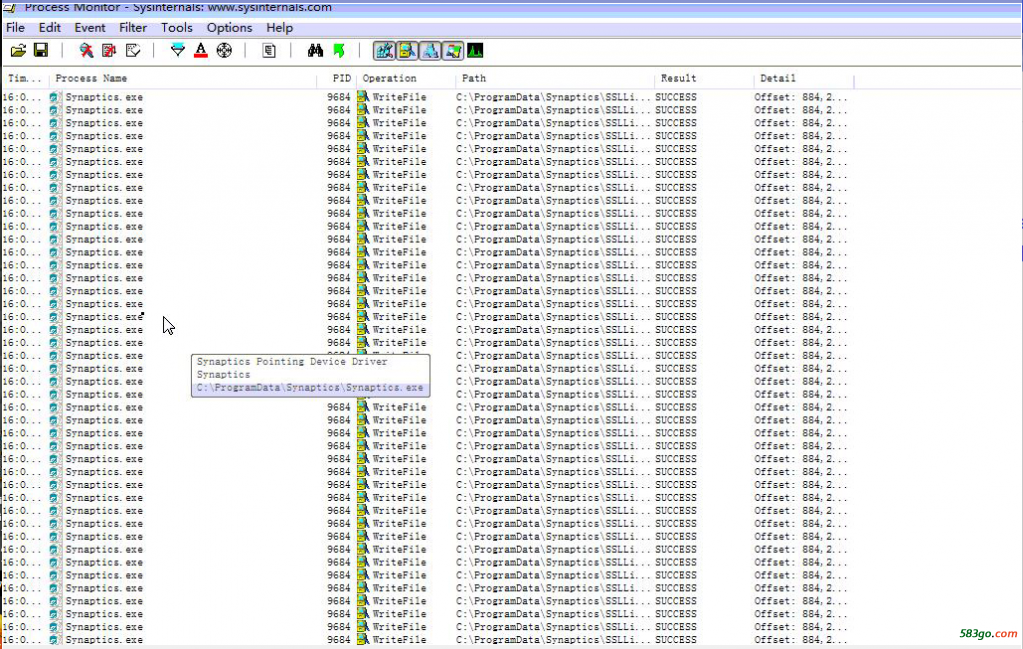Save the captured events with the floppy disk icon

pos(40,50)
